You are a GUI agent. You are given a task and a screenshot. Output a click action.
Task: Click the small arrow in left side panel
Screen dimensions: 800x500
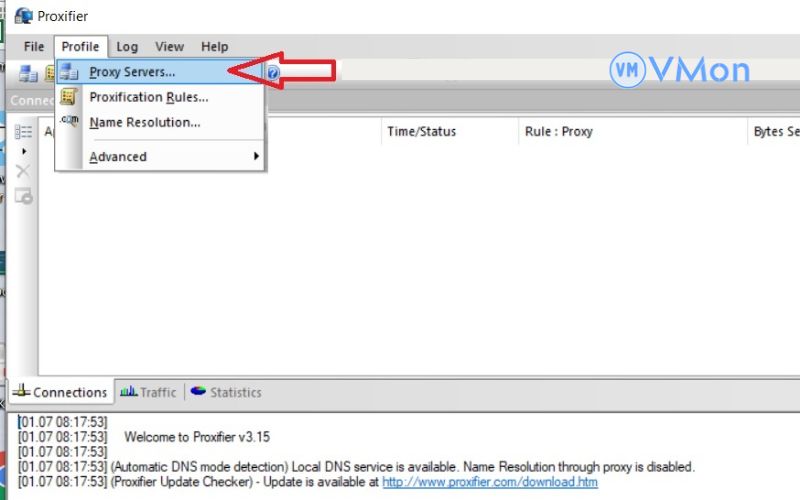pos(24,151)
